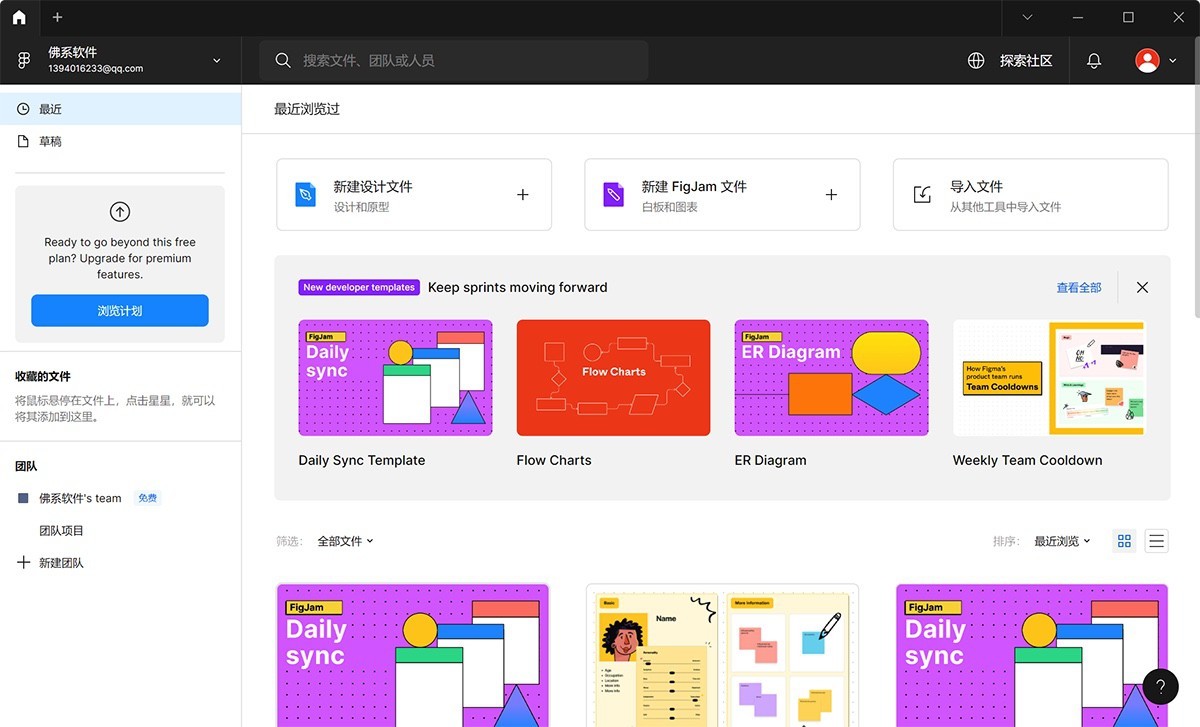The width and height of the screenshot is (1200, 727).
Task: Open the Flow Charts template thumbnail
Action: click(613, 377)
